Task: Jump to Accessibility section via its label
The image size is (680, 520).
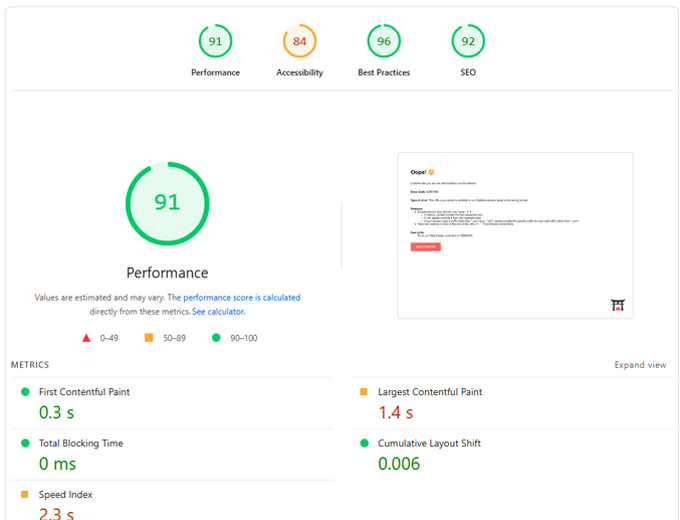Action: coord(299,73)
